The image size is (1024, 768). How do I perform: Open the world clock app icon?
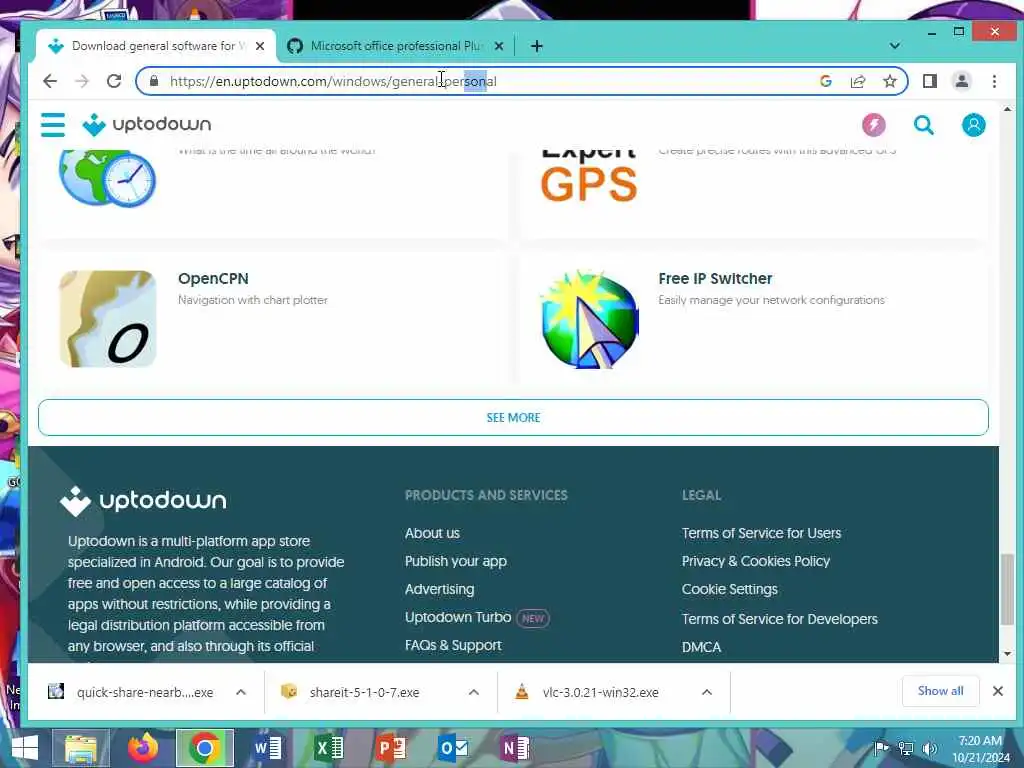pyautogui.click(x=108, y=178)
